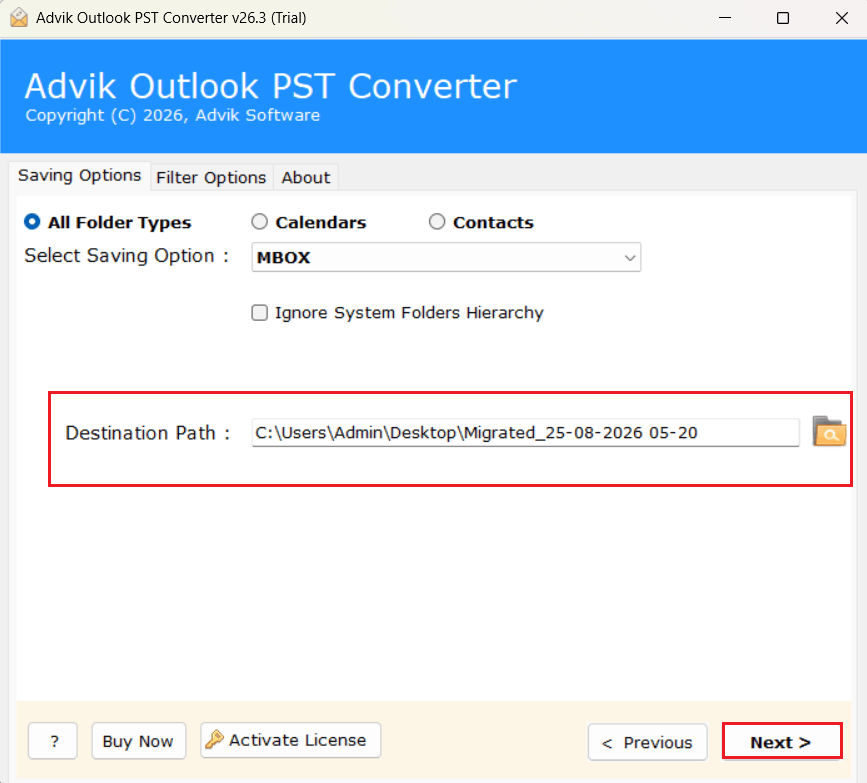The height and width of the screenshot is (783, 867).
Task: Open help with the ? button
Action: point(53,741)
